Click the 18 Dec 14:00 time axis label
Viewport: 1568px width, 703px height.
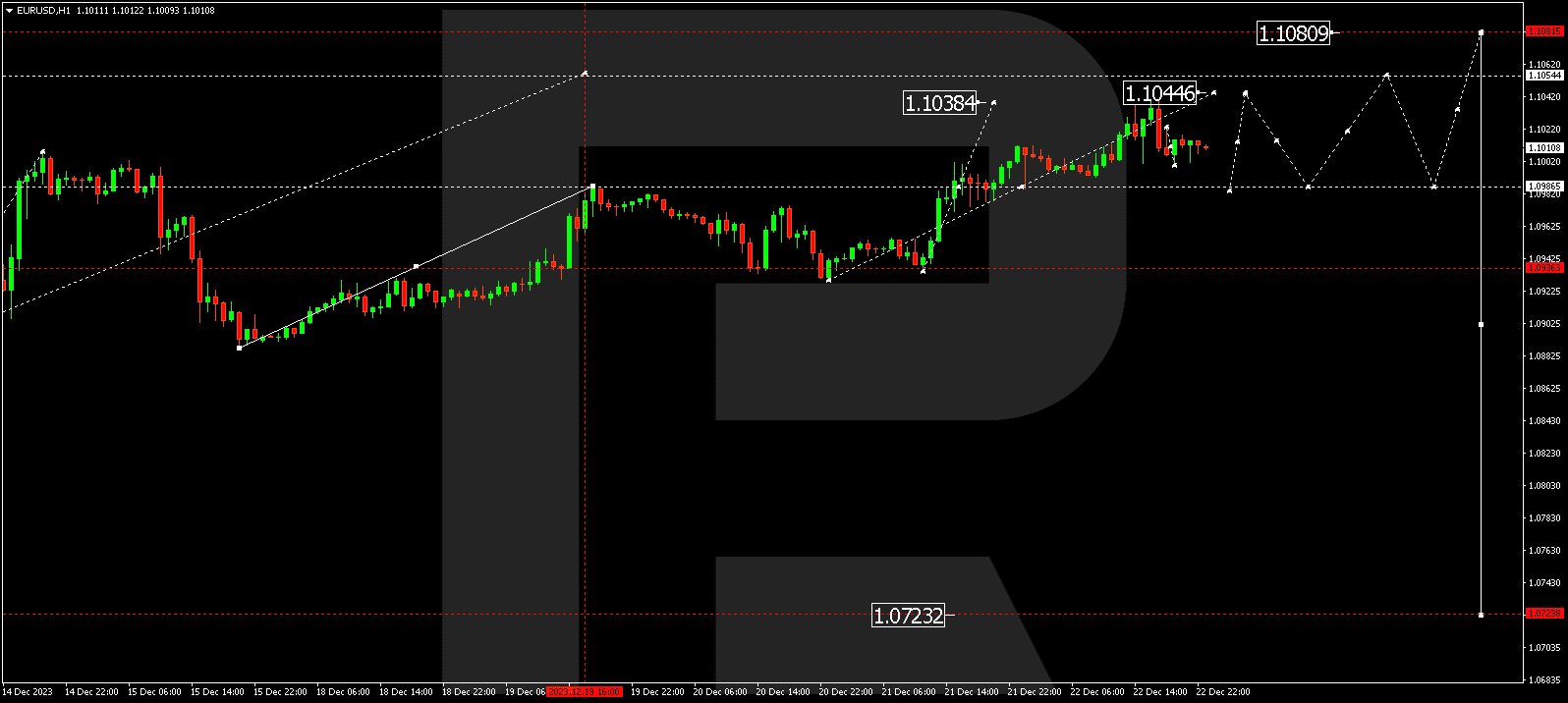(406, 692)
